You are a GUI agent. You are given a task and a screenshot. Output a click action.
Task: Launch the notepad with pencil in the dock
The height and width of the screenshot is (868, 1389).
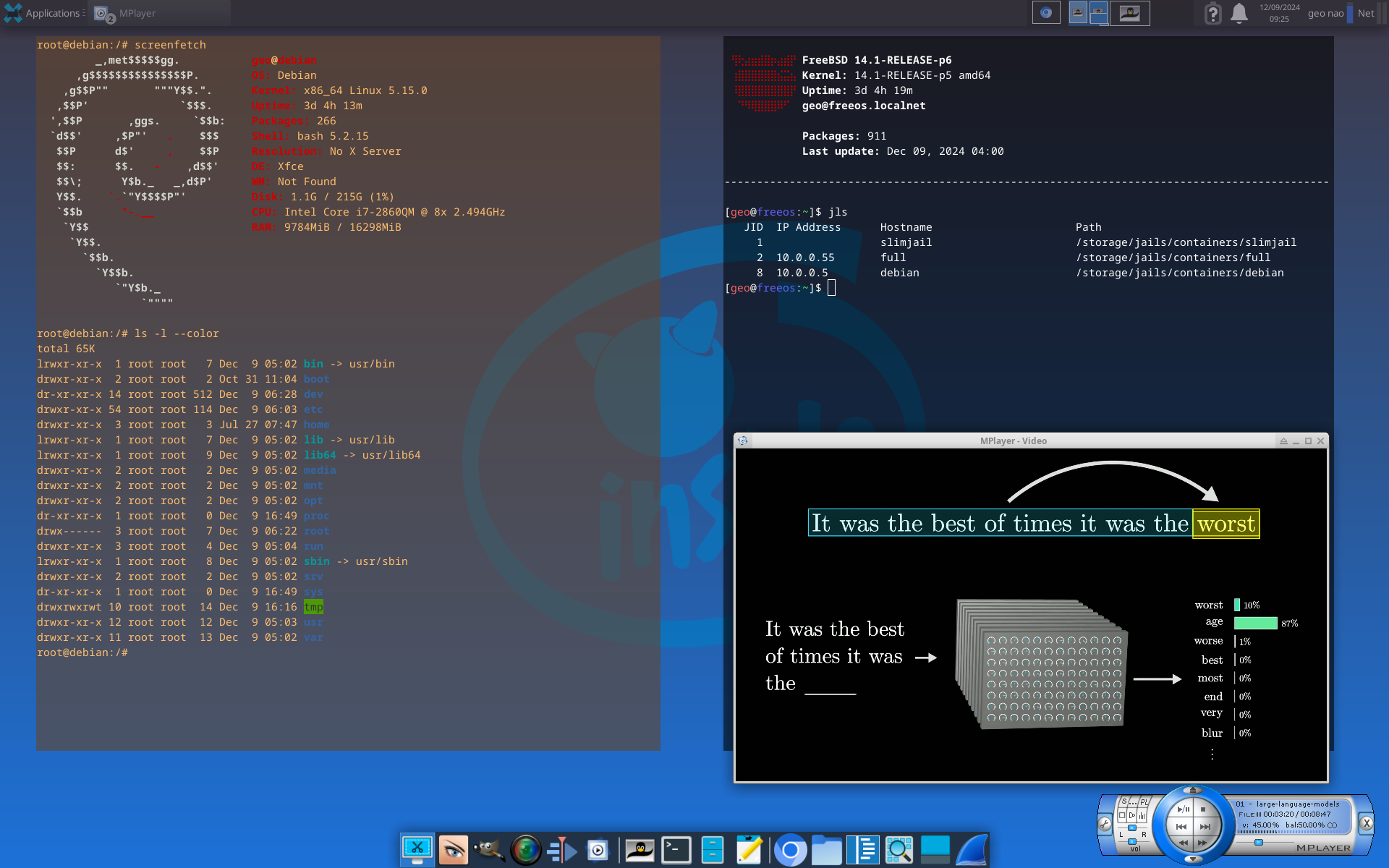[x=749, y=850]
